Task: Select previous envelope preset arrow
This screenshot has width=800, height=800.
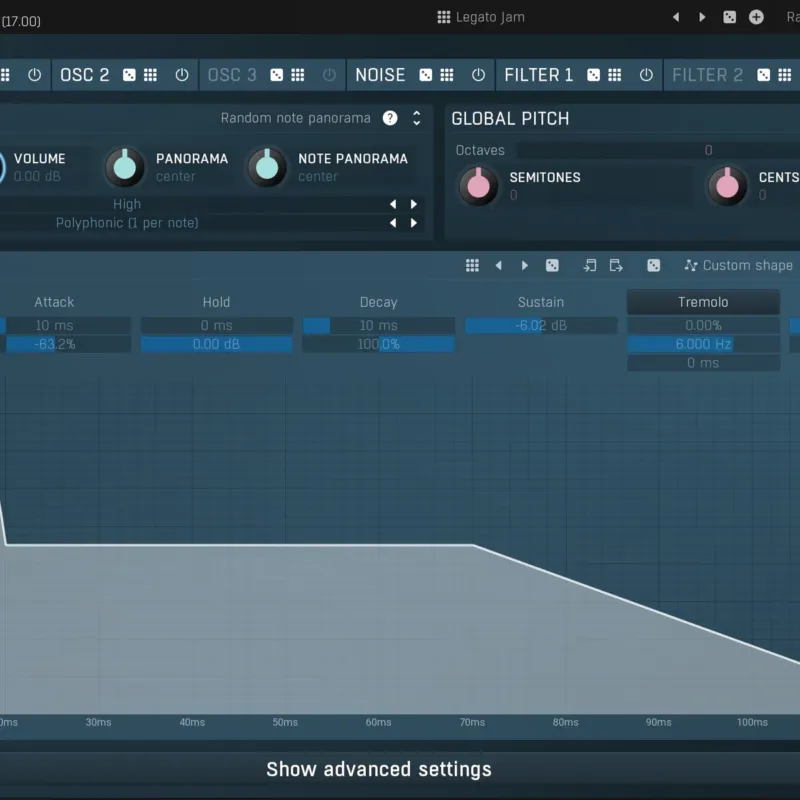Action: point(498,265)
